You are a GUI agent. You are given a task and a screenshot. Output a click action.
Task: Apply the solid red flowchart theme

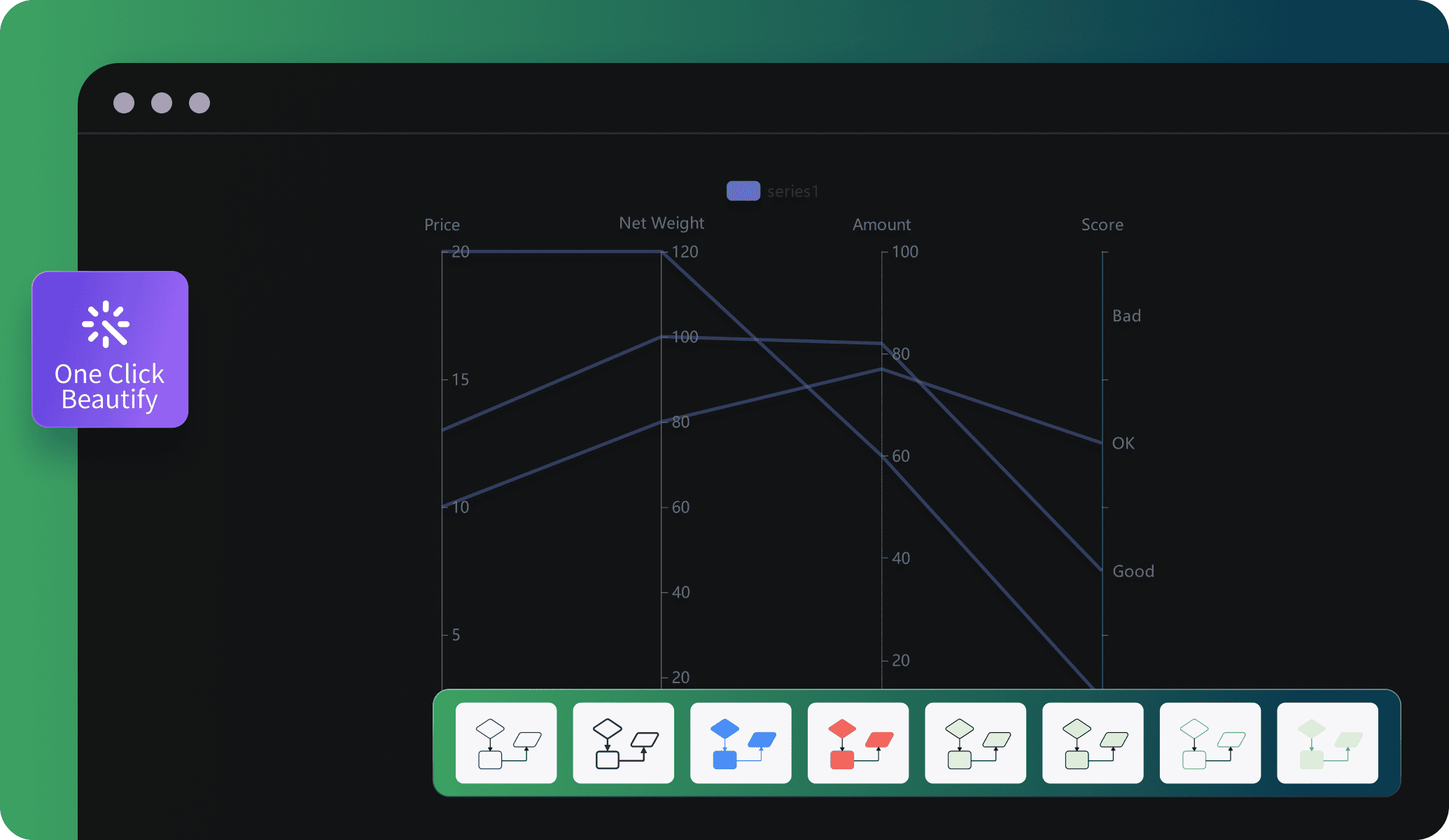point(858,743)
